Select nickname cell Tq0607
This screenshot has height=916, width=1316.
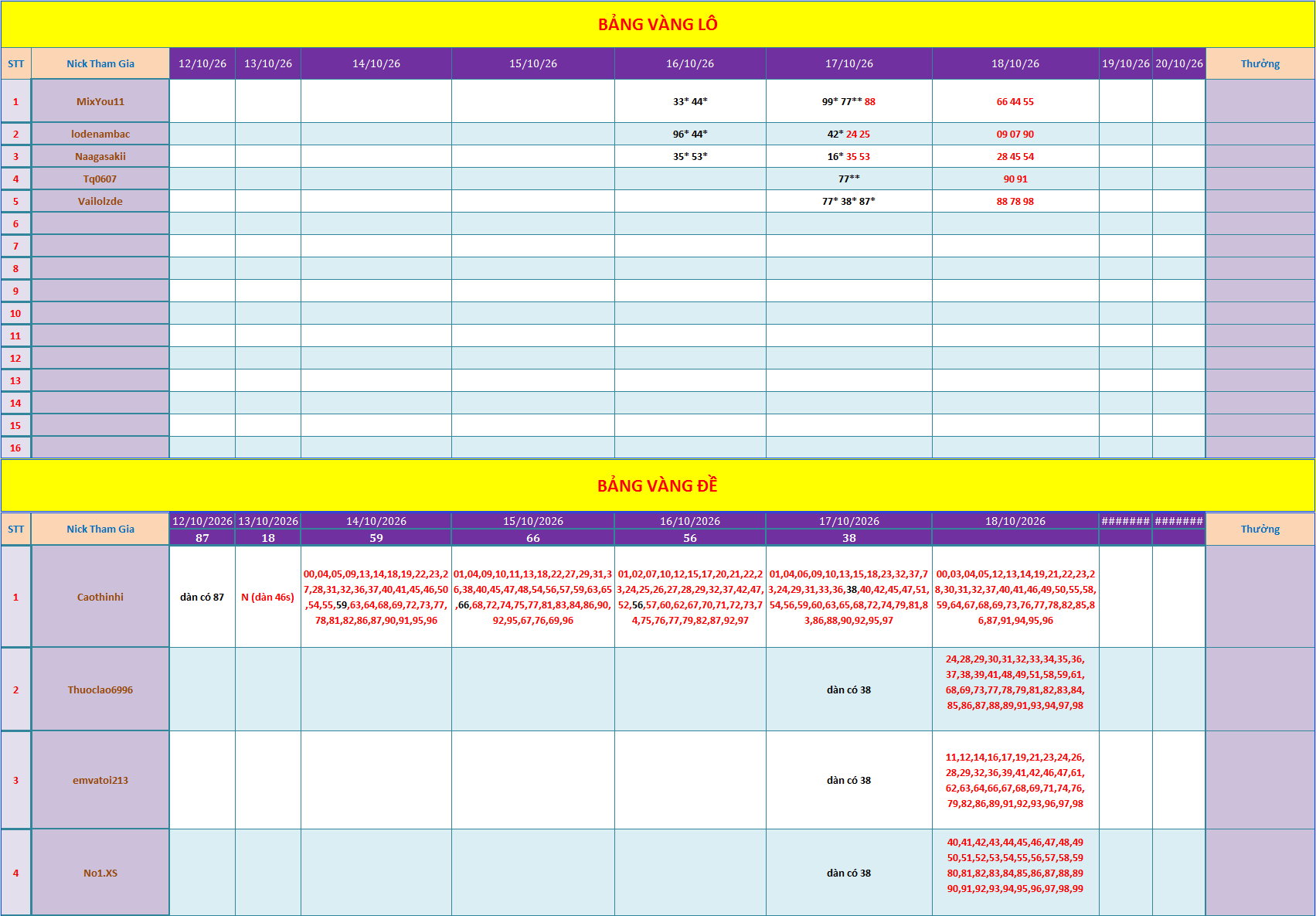point(100,179)
